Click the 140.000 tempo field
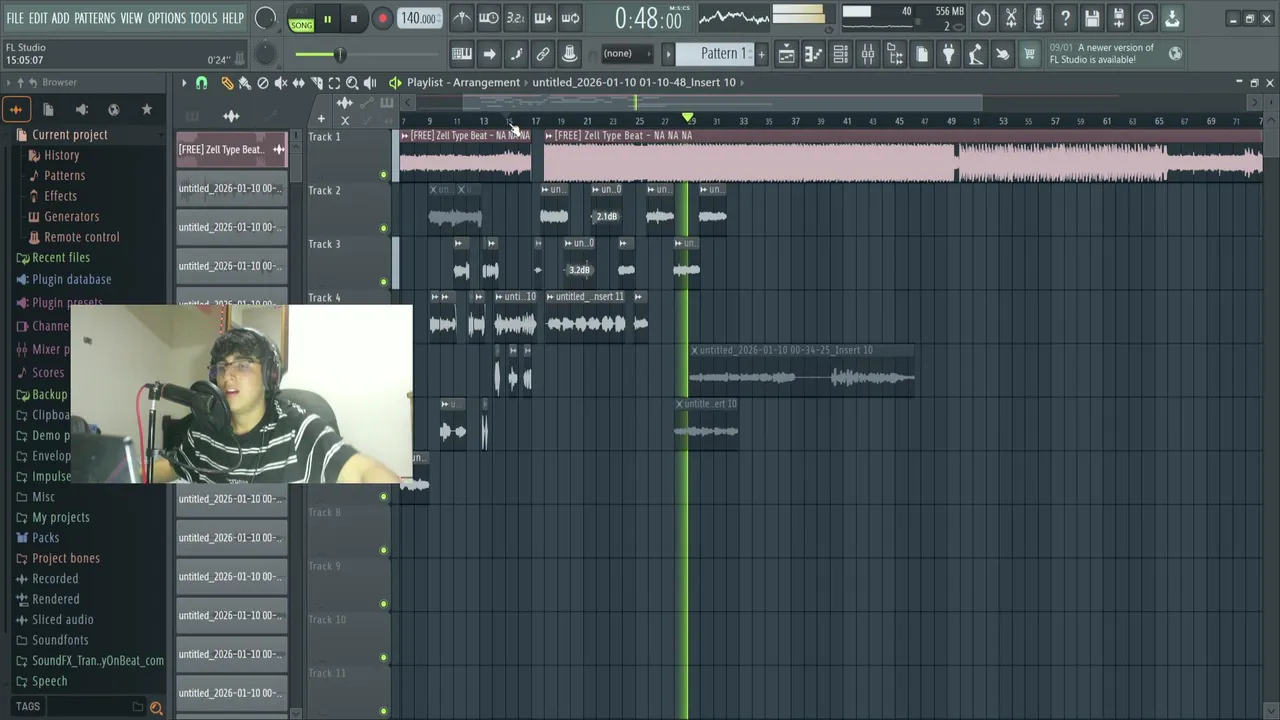The width and height of the screenshot is (1280, 720). pyautogui.click(x=418, y=18)
